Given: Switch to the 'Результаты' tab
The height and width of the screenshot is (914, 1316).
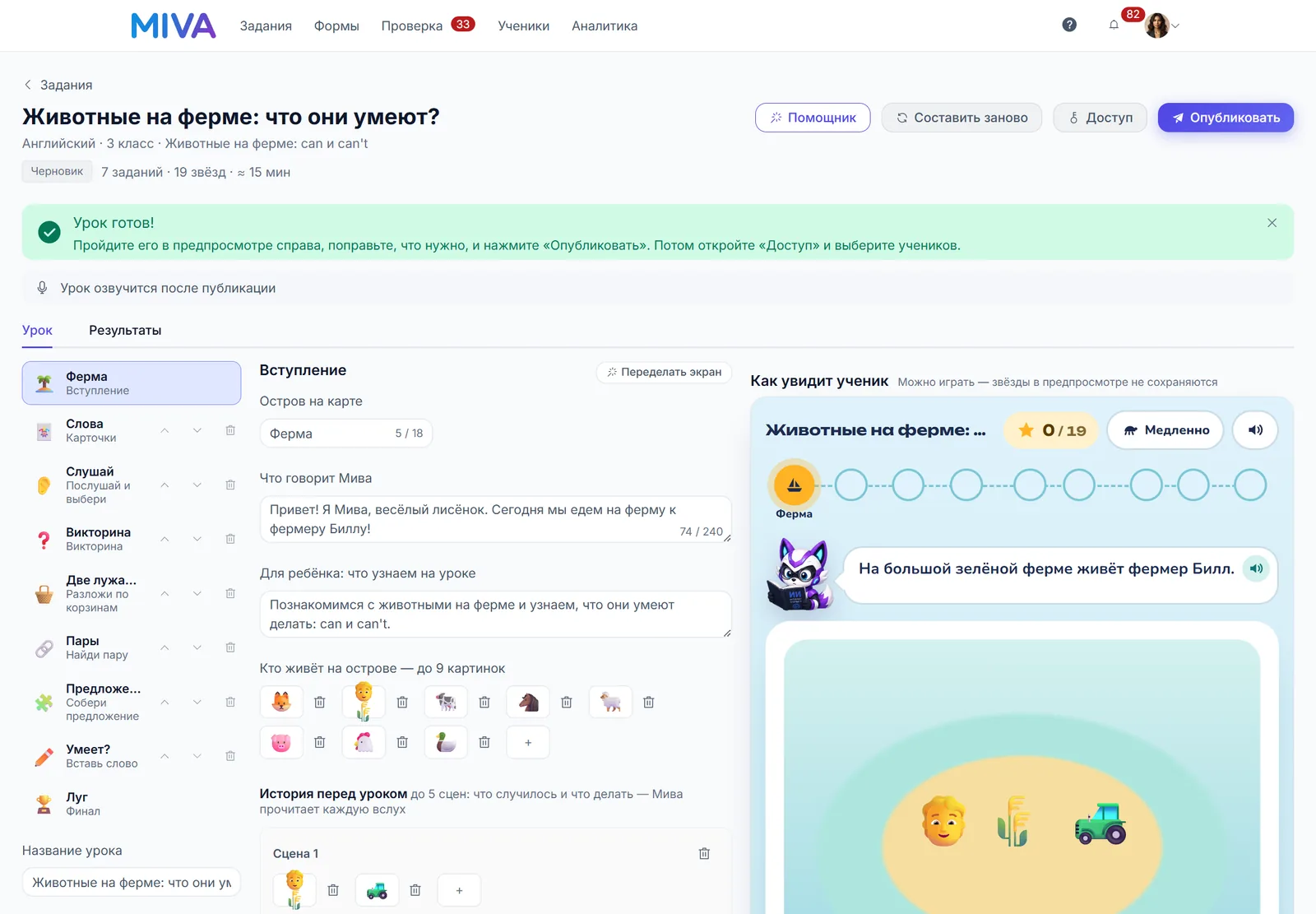Looking at the screenshot, I should [x=125, y=330].
